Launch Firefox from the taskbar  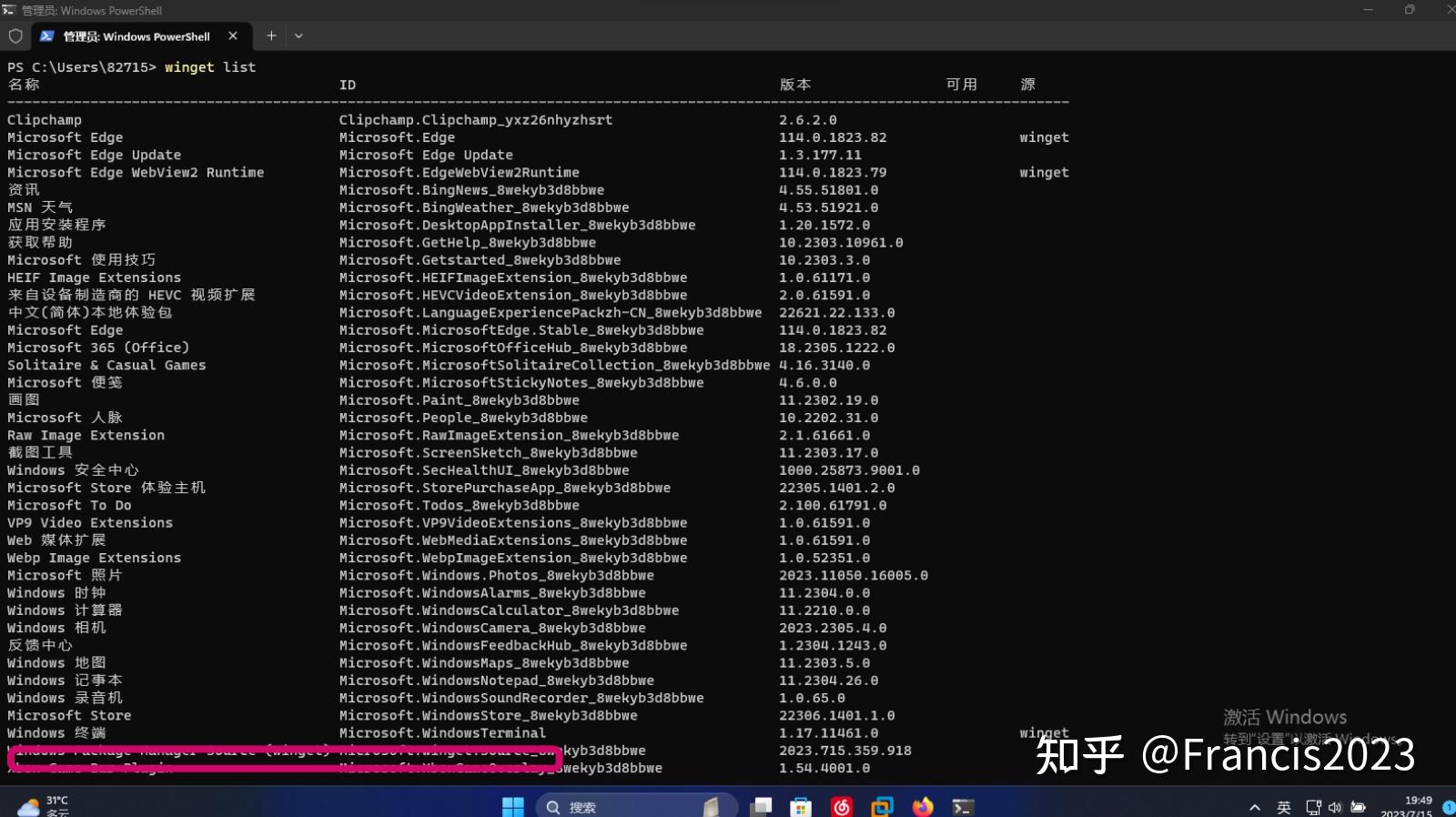tap(923, 806)
